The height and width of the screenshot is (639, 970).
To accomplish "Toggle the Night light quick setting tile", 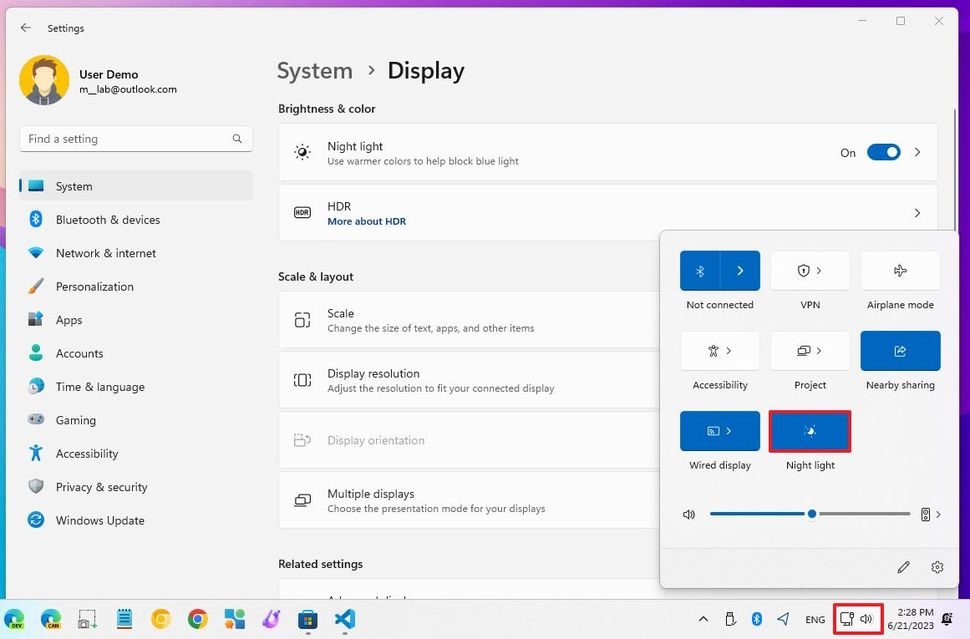I will click(x=810, y=430).
